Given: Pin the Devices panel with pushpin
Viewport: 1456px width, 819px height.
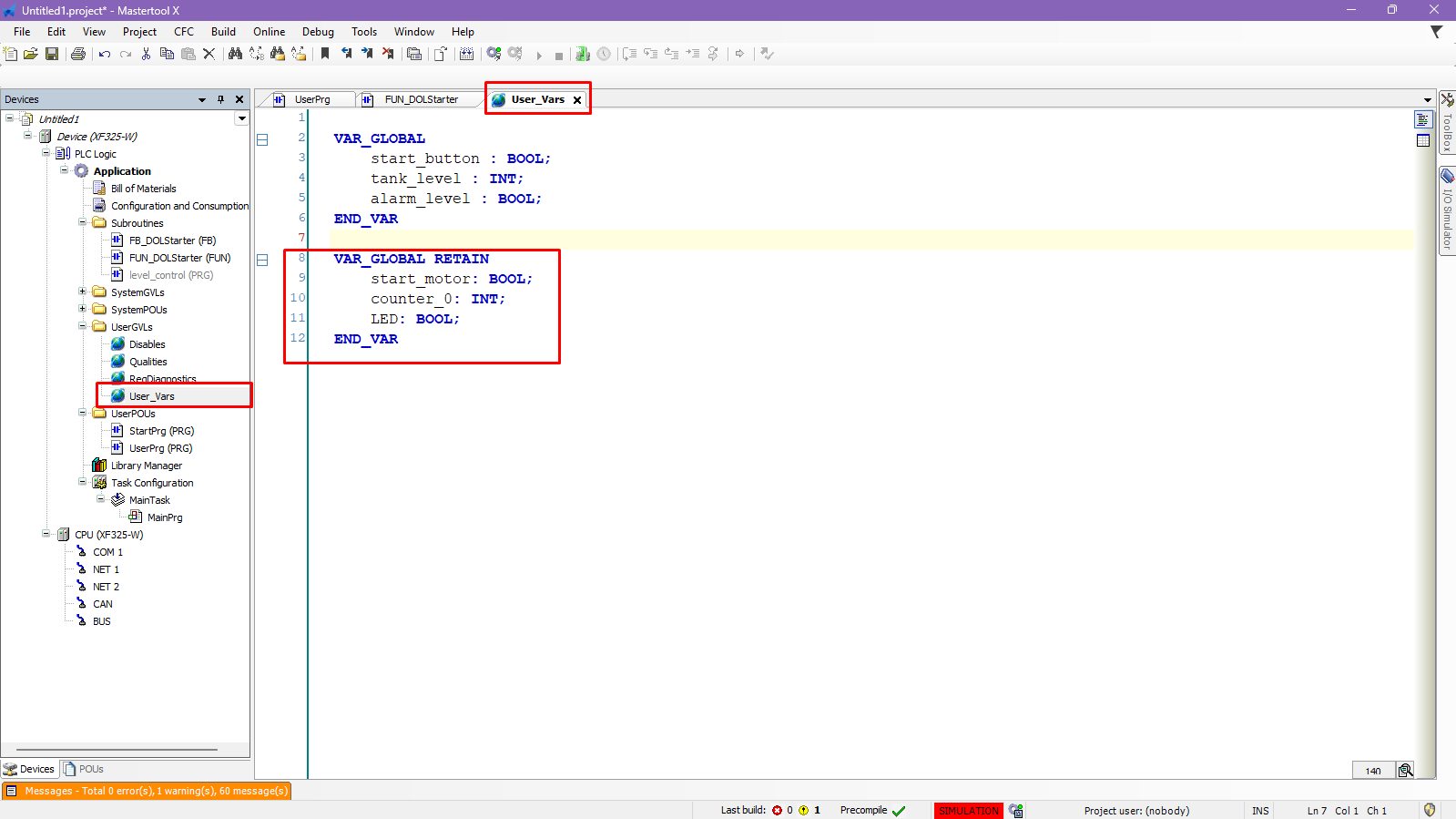Looking at the screenshot, I should (x=220, y=99).
